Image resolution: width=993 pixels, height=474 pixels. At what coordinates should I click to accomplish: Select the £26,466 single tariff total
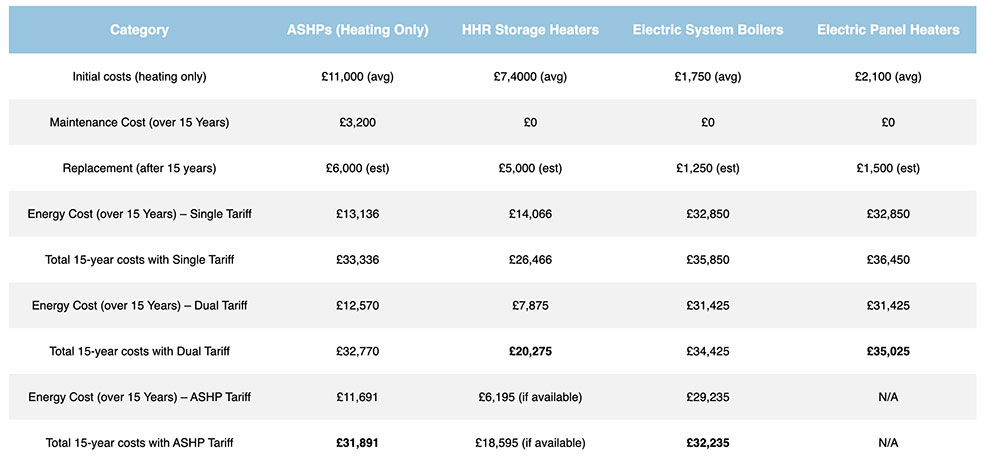pyautogui.click(x=531, y=260)
